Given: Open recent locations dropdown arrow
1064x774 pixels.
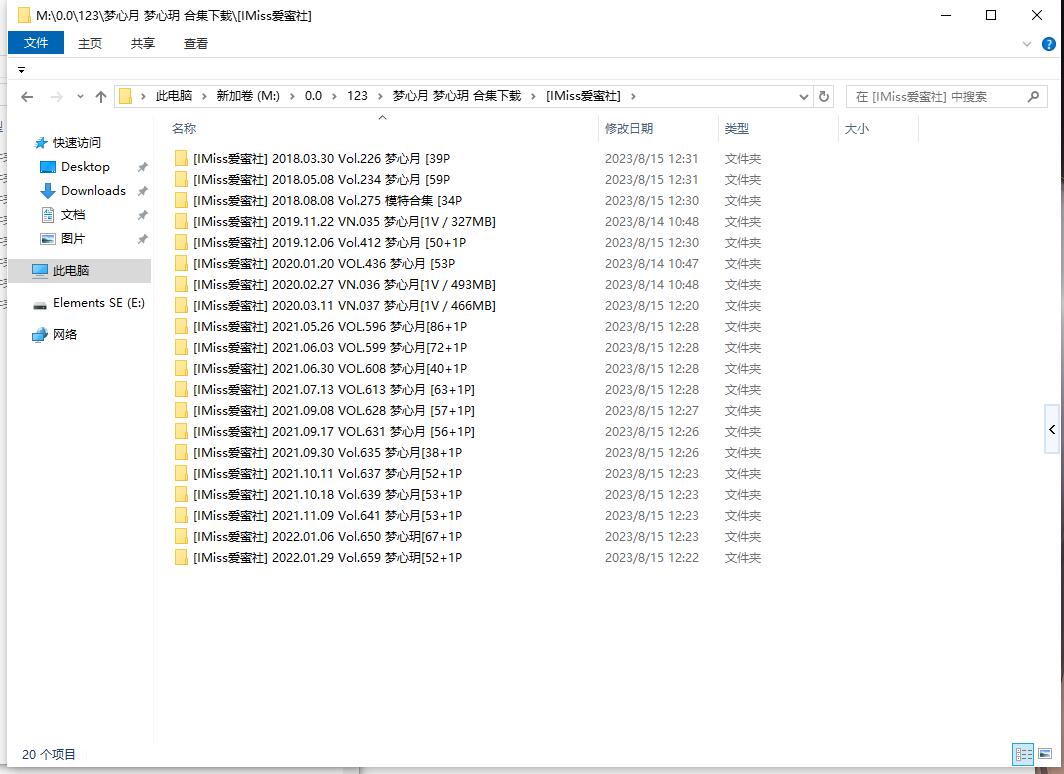Looking at the screenshot, I should click(80, 97).
